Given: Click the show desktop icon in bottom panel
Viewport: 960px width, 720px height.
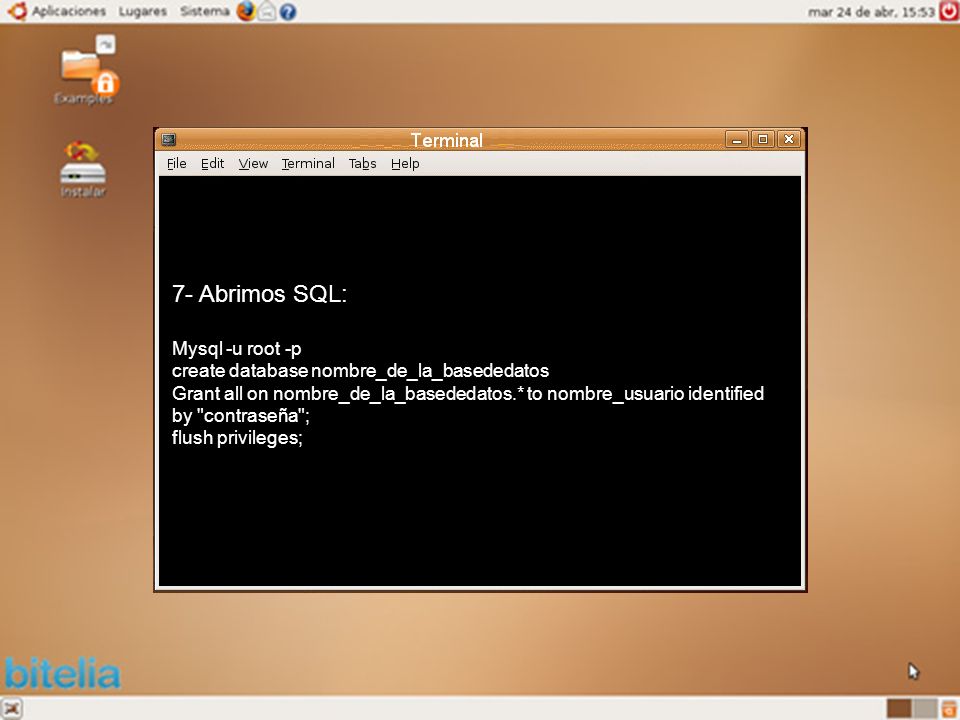Looking at the screenshot, I should pos(12,708).
